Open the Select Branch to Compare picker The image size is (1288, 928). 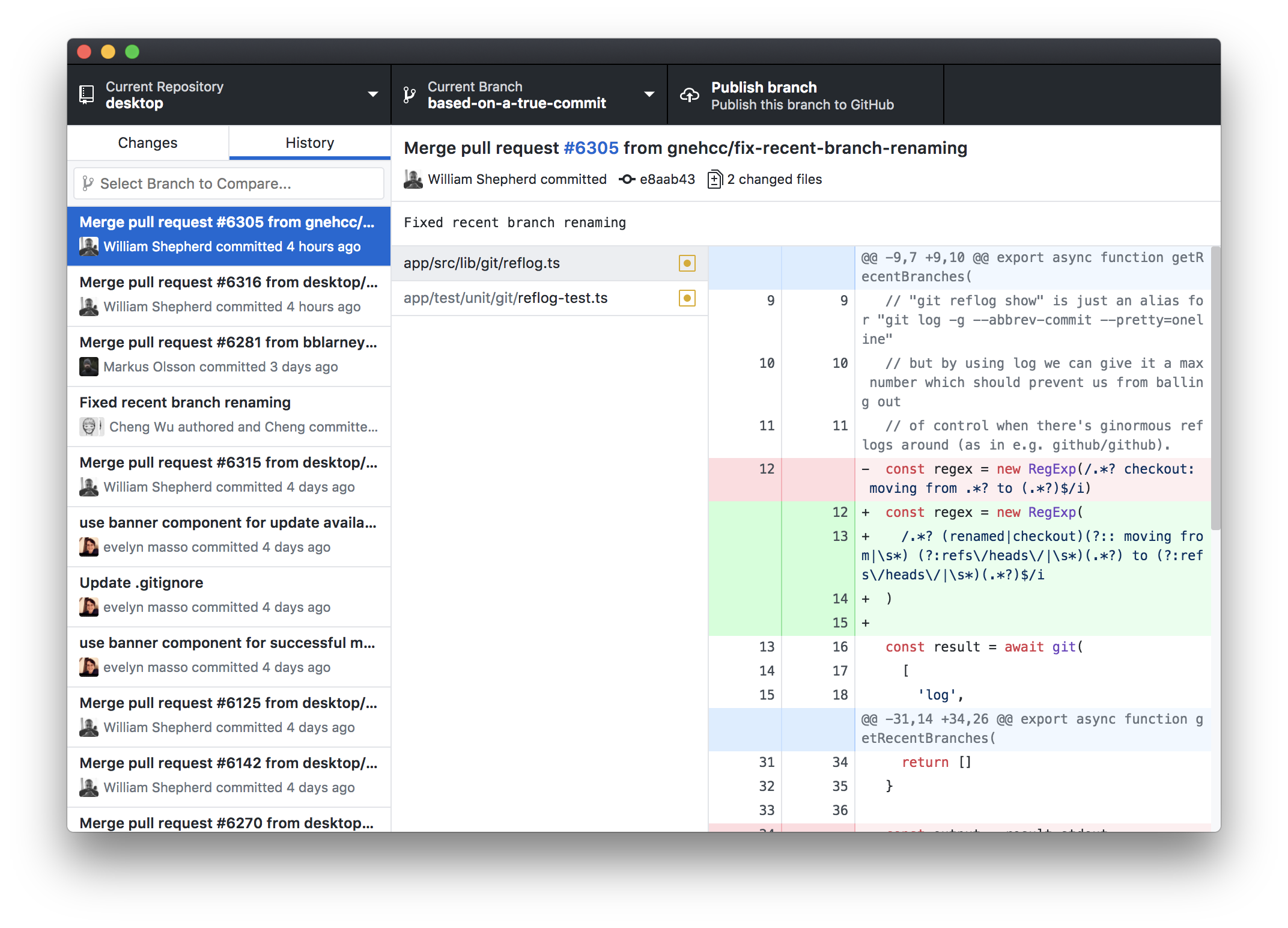[x=228, y=183]
